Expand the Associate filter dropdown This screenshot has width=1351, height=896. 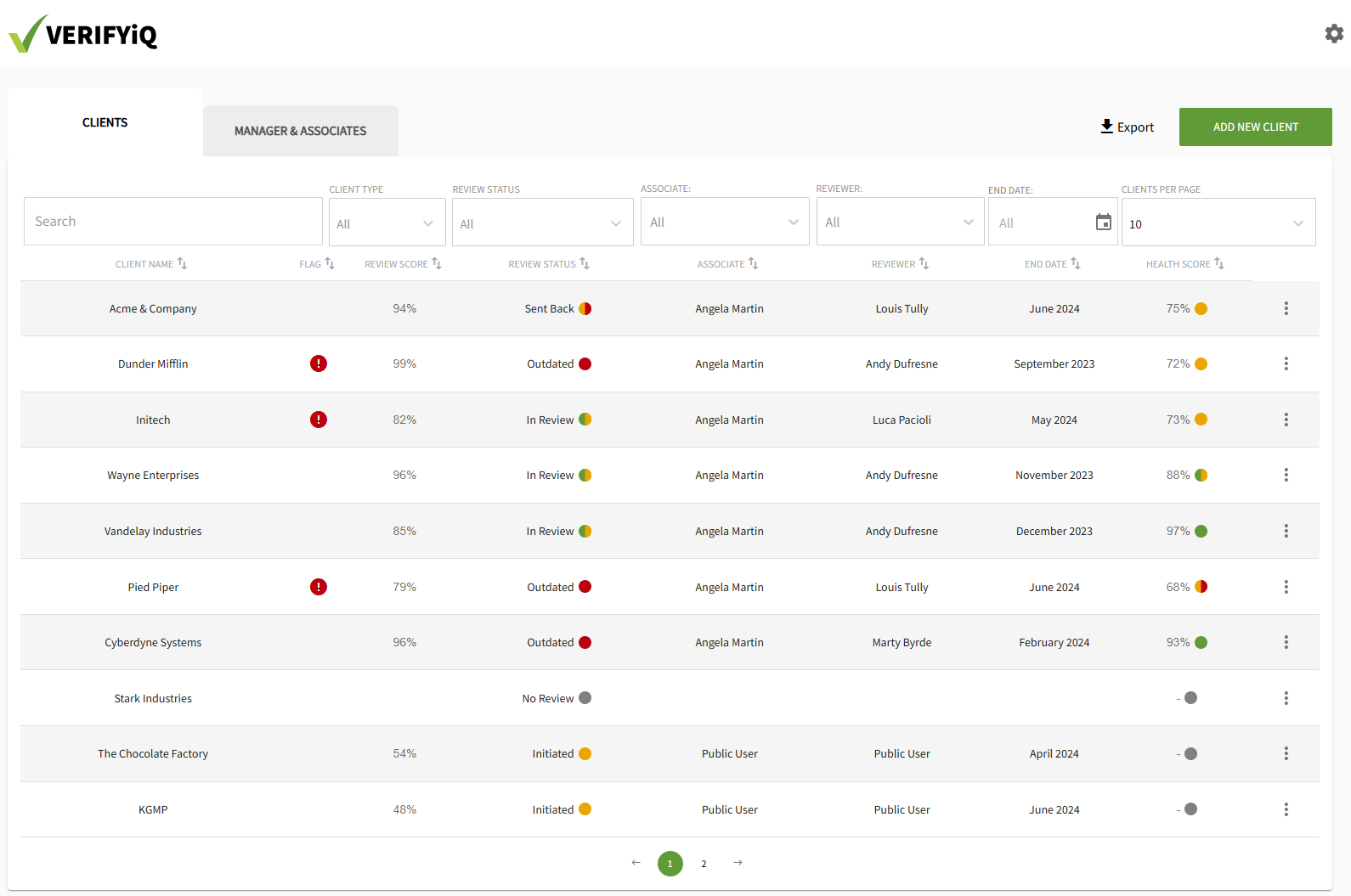click(725, 222)
